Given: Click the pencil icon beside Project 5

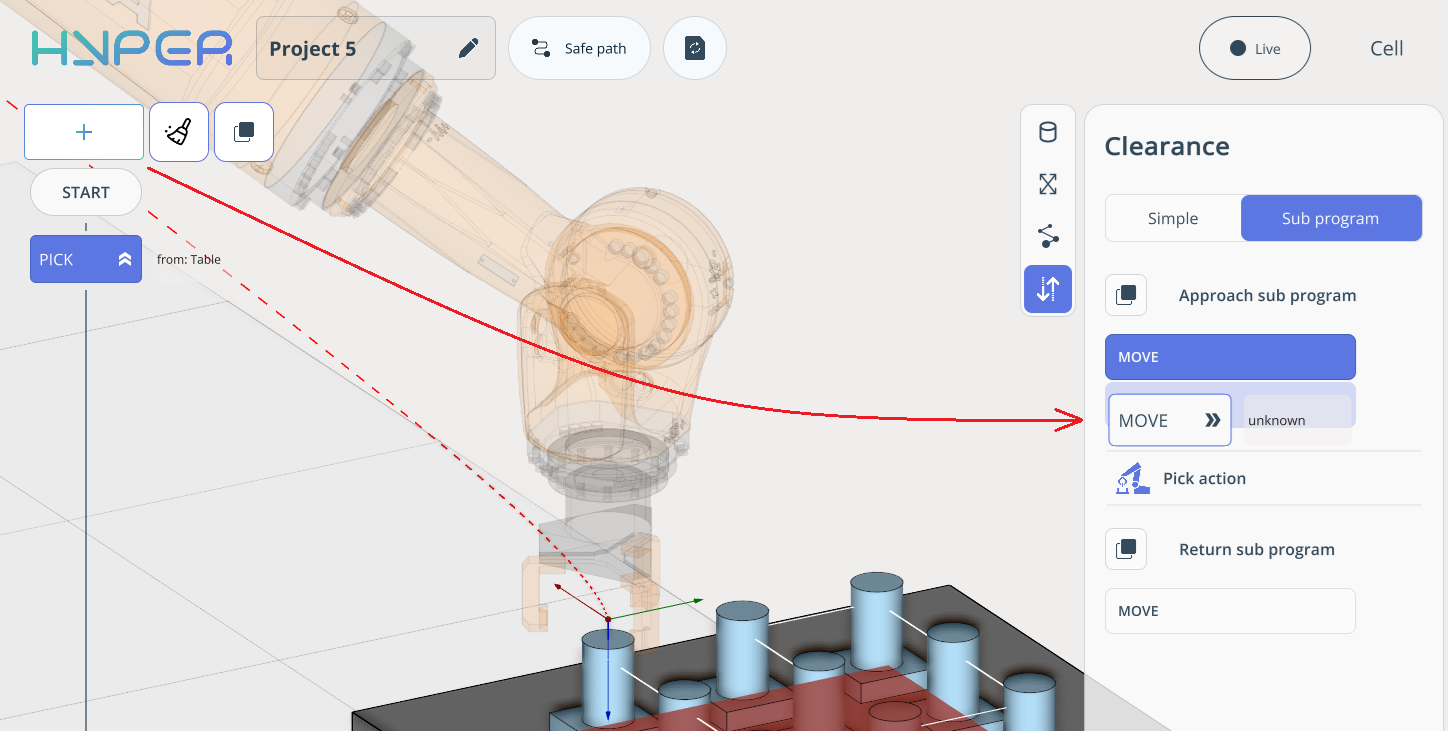Looking at the screenshot, I should coord(468,48).
